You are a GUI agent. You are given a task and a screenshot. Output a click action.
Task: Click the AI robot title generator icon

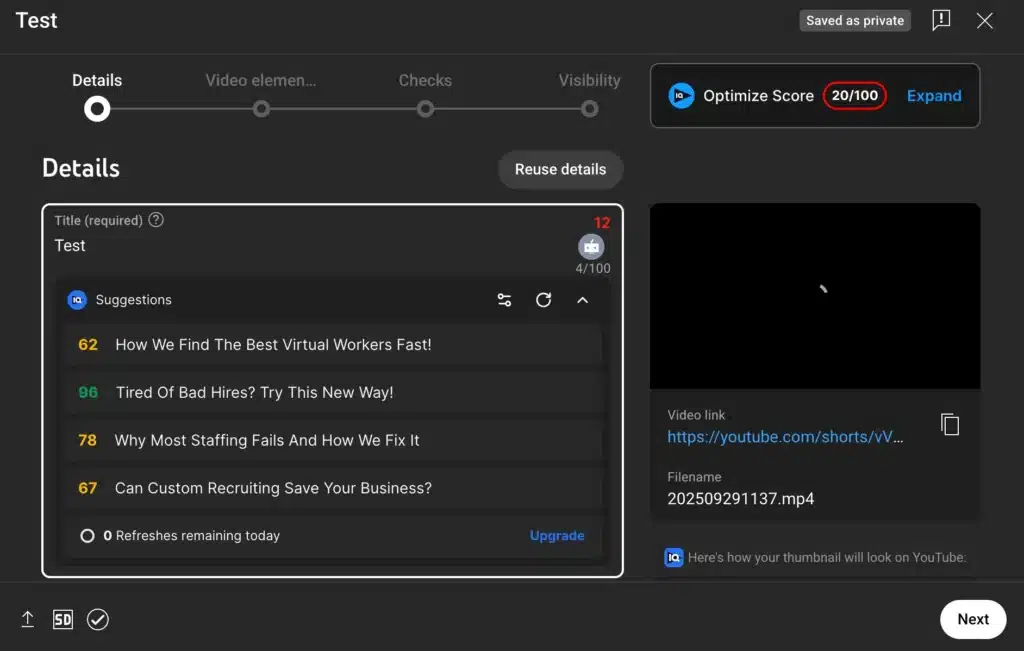coord(591,246)
